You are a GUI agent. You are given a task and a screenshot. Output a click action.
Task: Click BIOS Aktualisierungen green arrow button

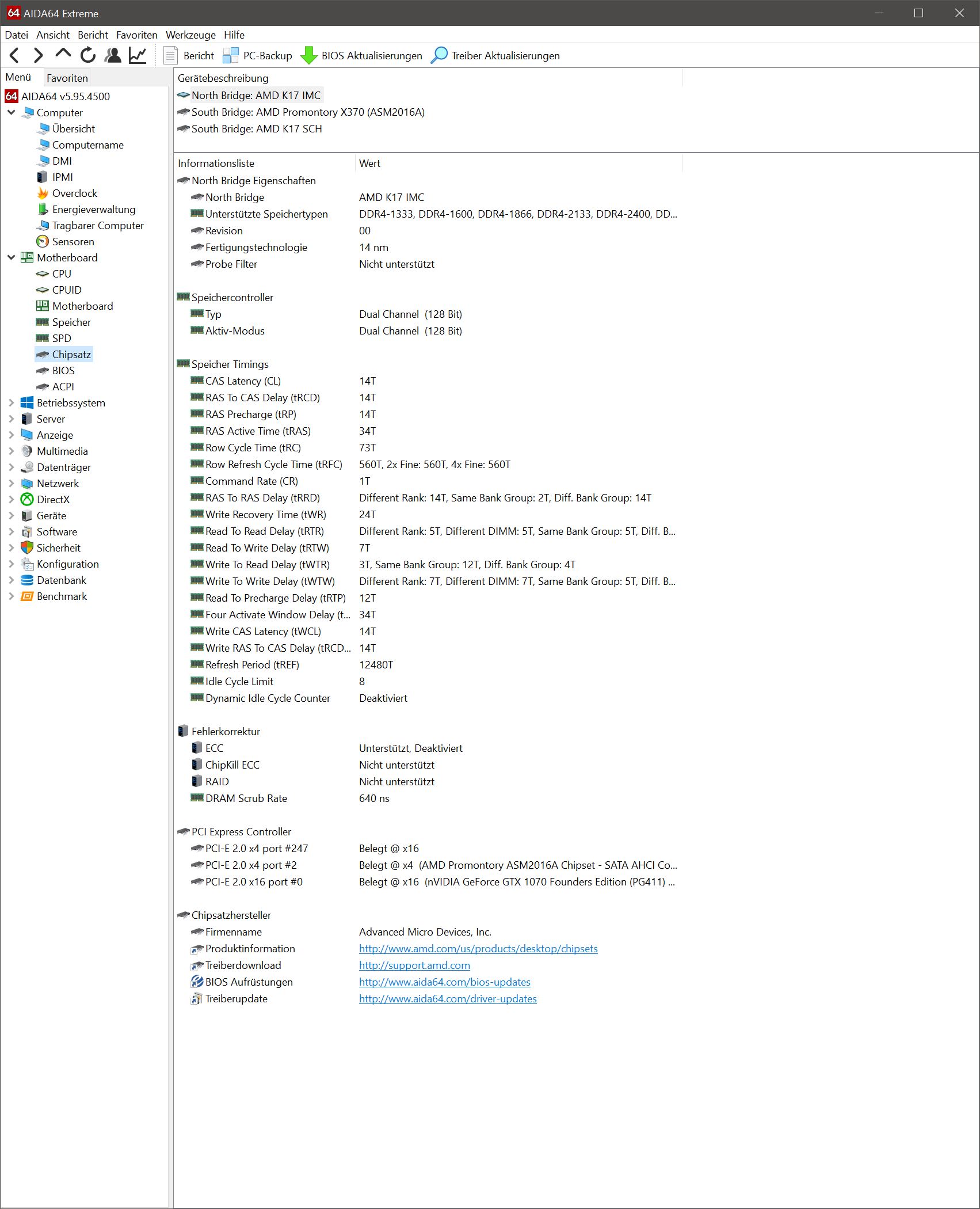(361, 55)
